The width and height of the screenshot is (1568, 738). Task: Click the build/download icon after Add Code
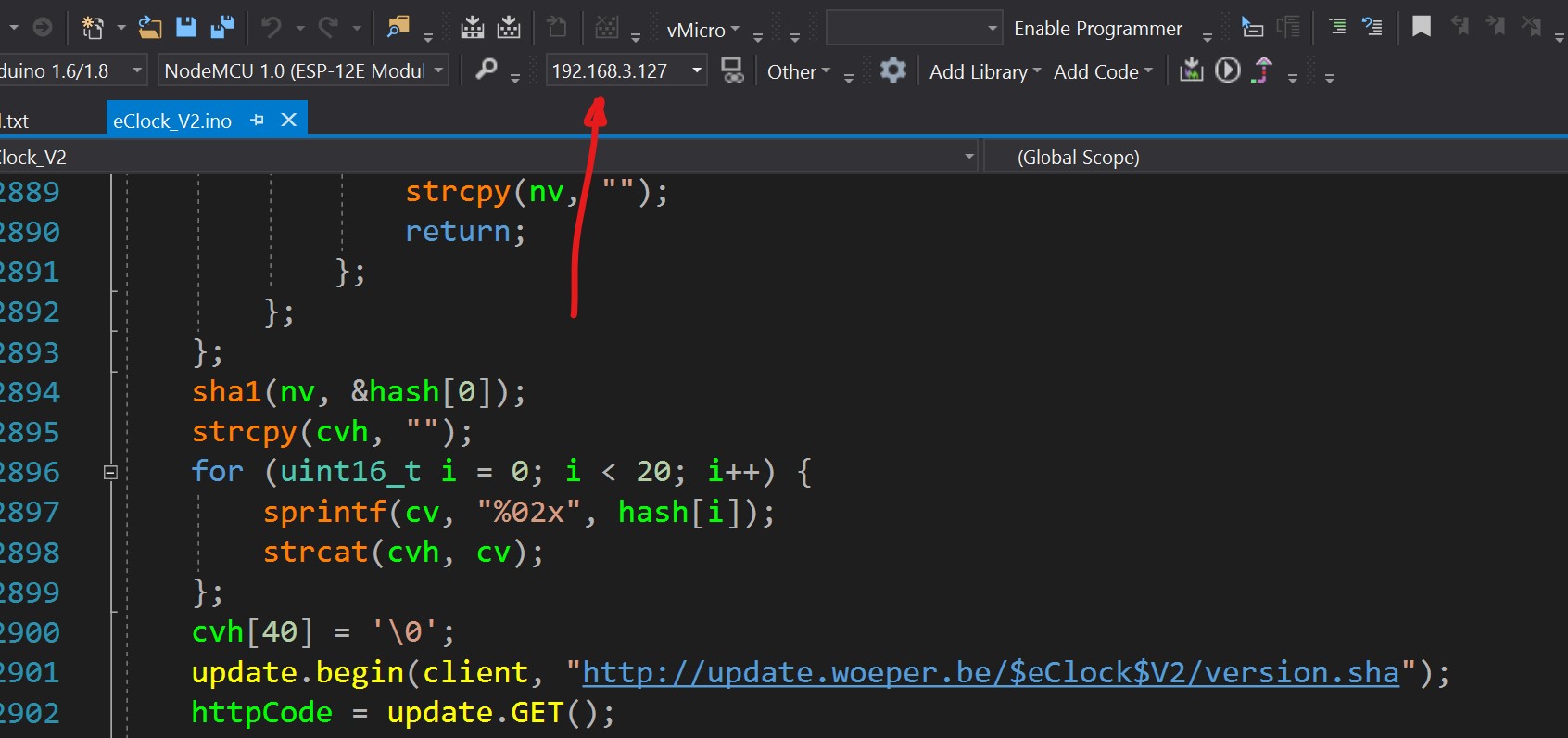coord(1191,70)
